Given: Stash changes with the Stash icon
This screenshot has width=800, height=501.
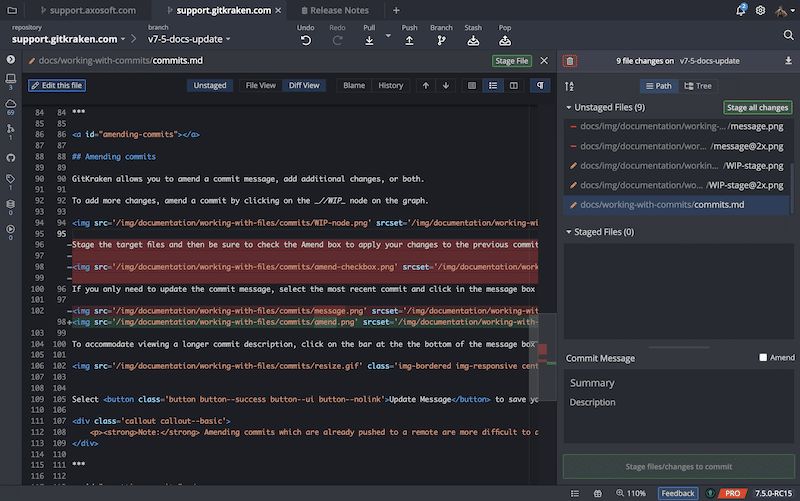Looking at the screenshot, I should (473, 41).
